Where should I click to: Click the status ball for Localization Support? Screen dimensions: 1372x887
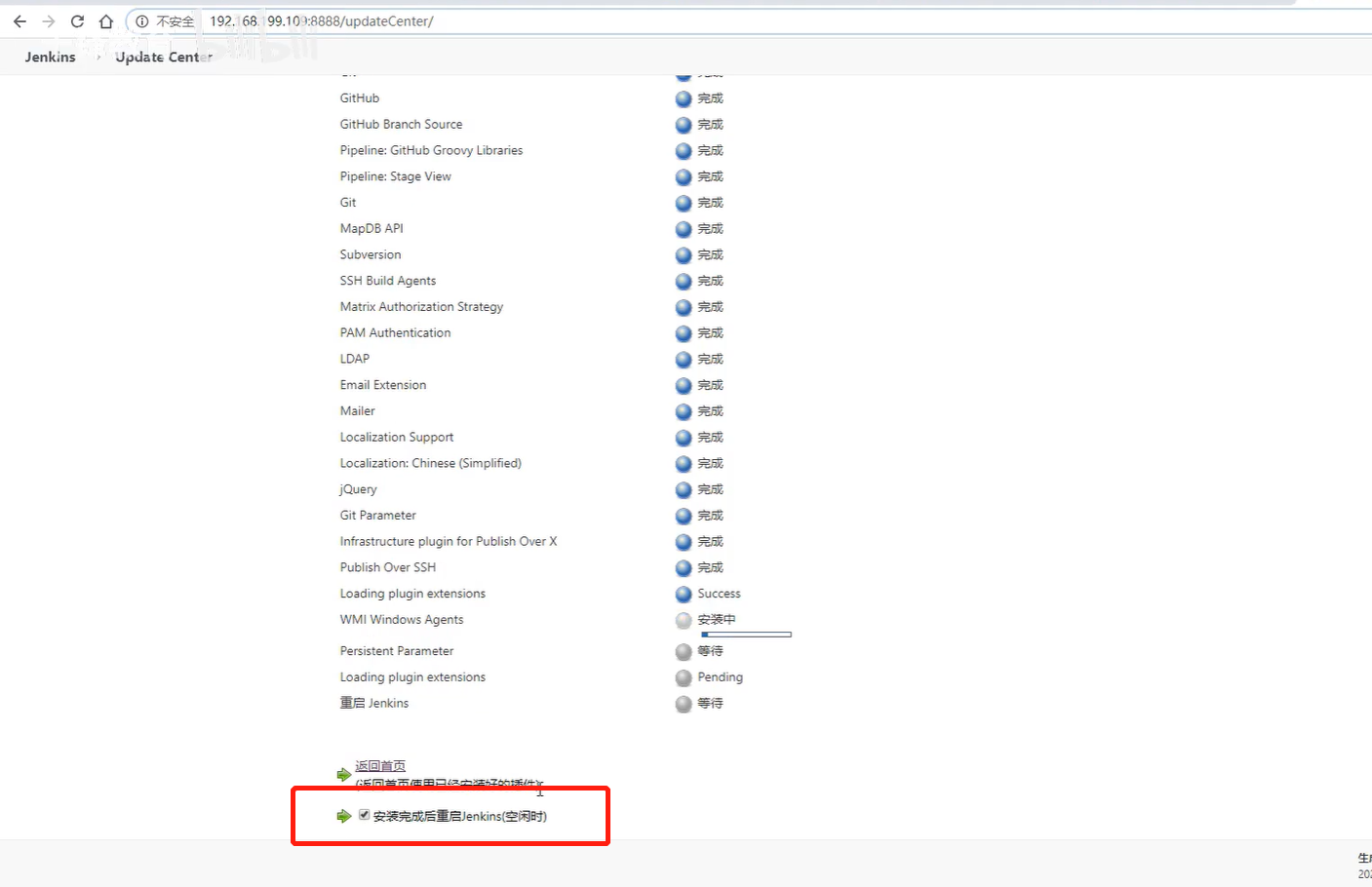pyautogui.click(x=684, y=438)
